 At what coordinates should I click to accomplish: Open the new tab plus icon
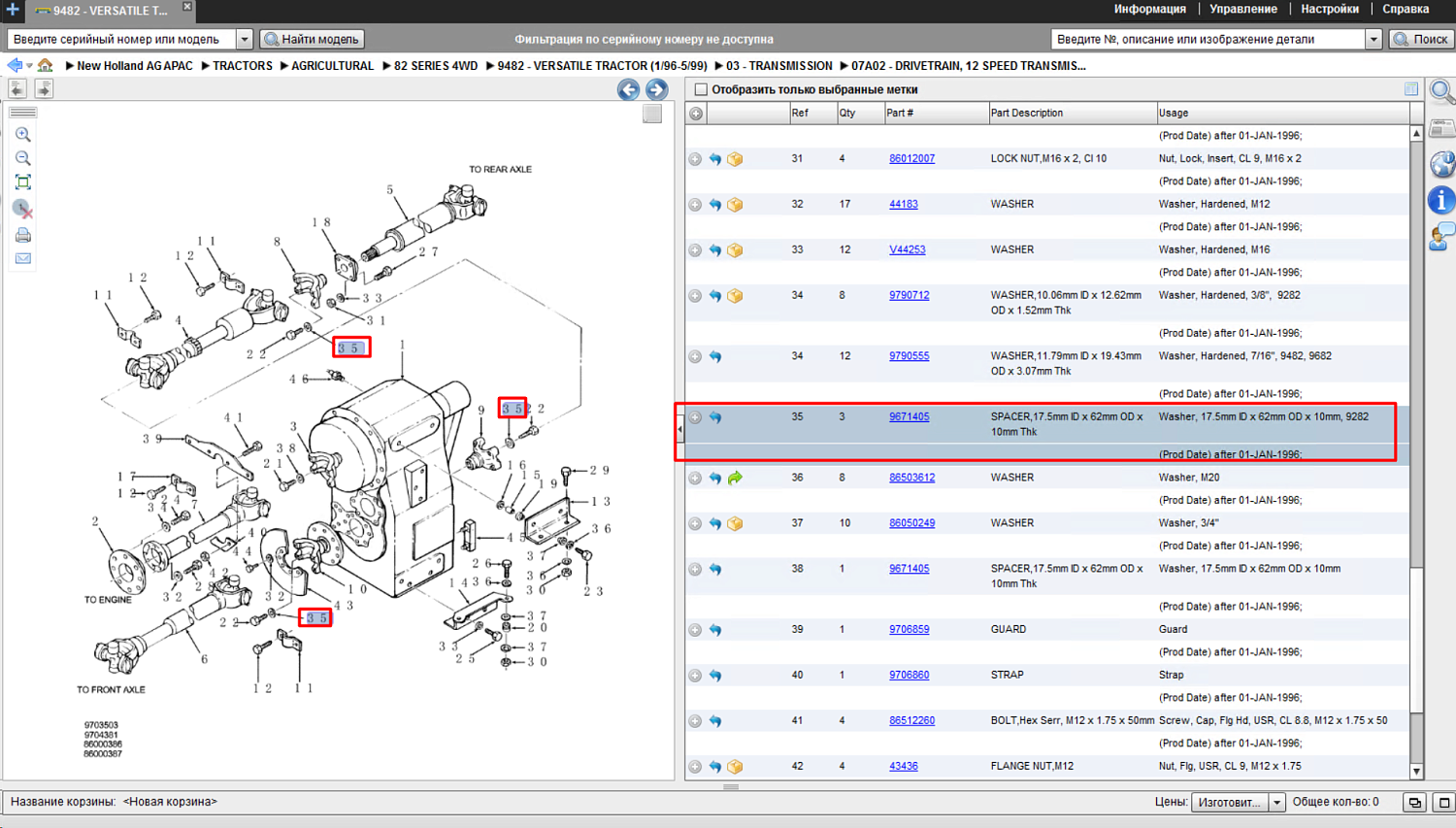[x=13, y=10]
